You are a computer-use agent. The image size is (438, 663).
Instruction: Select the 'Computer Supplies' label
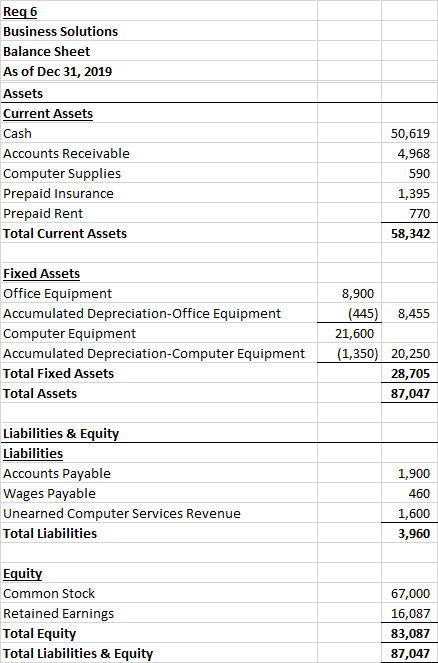coord(62,174)
